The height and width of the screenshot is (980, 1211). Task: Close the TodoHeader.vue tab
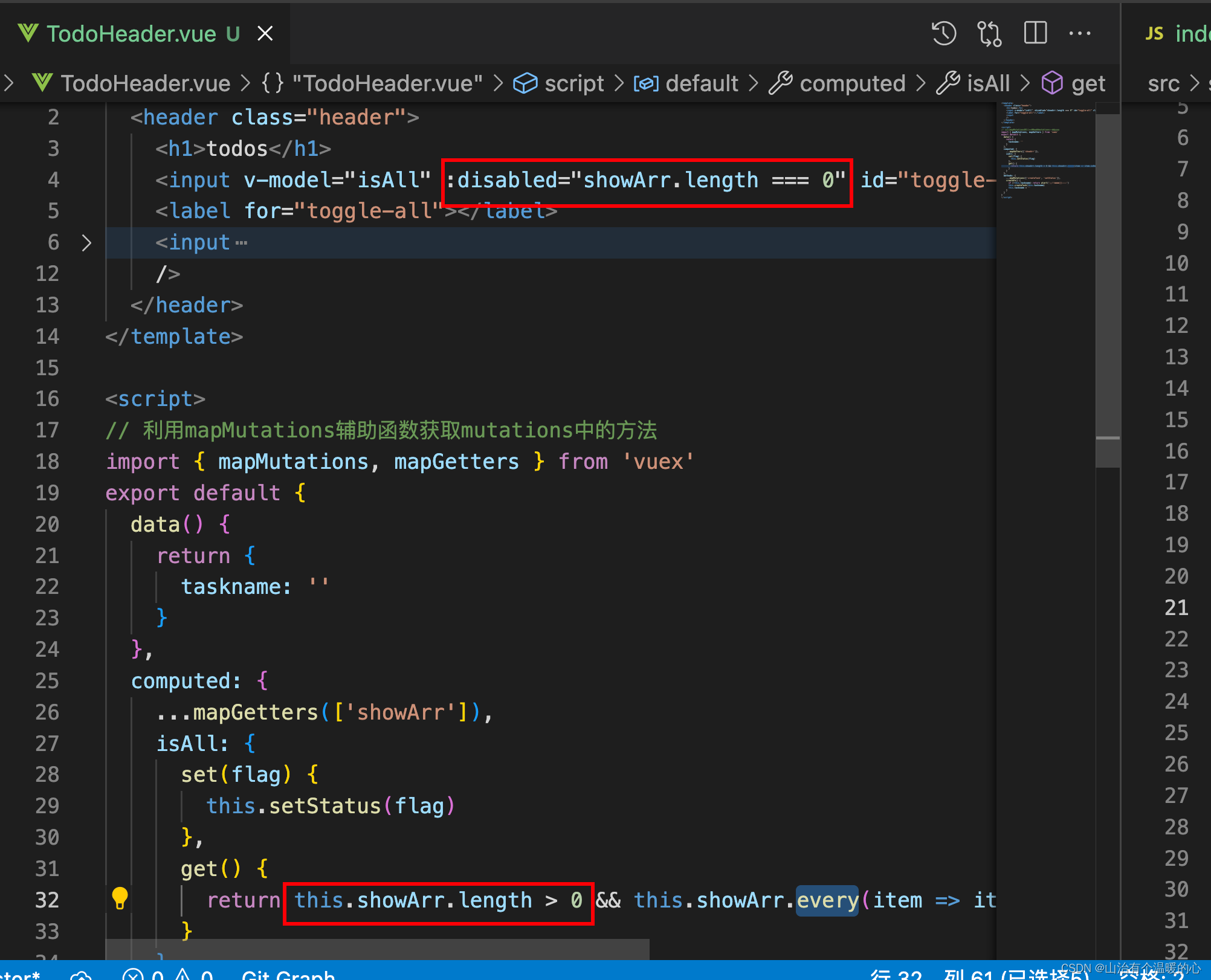pos(265,33)
